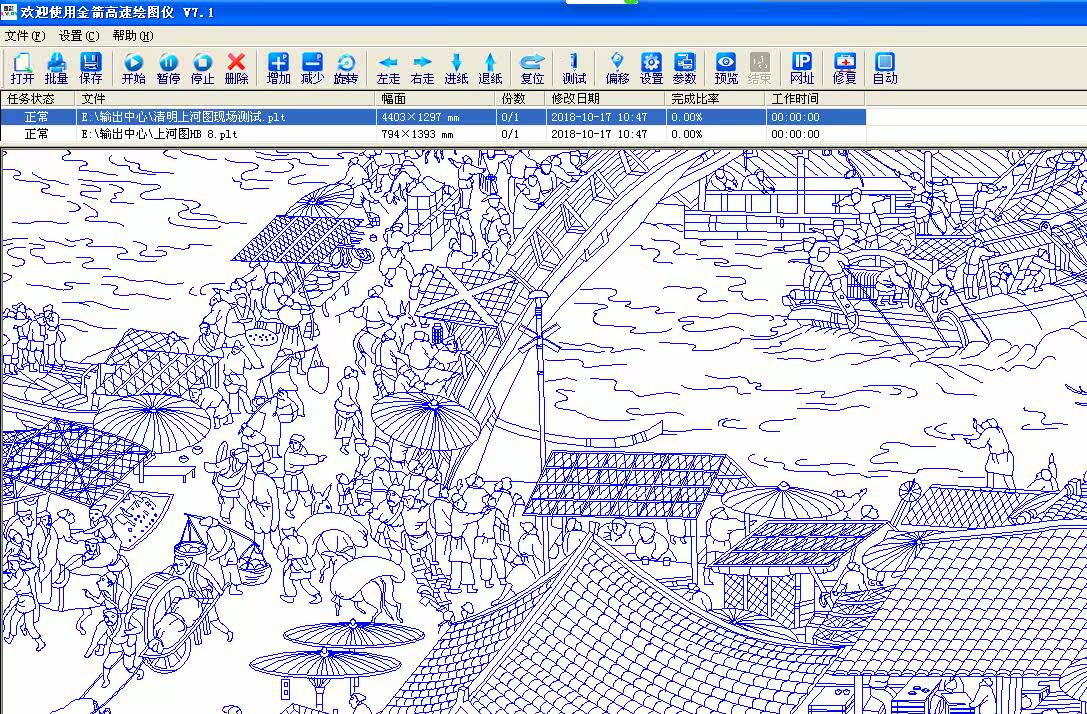Click the plot preview drawing area

pyautogui.click(x=544, y=432)
